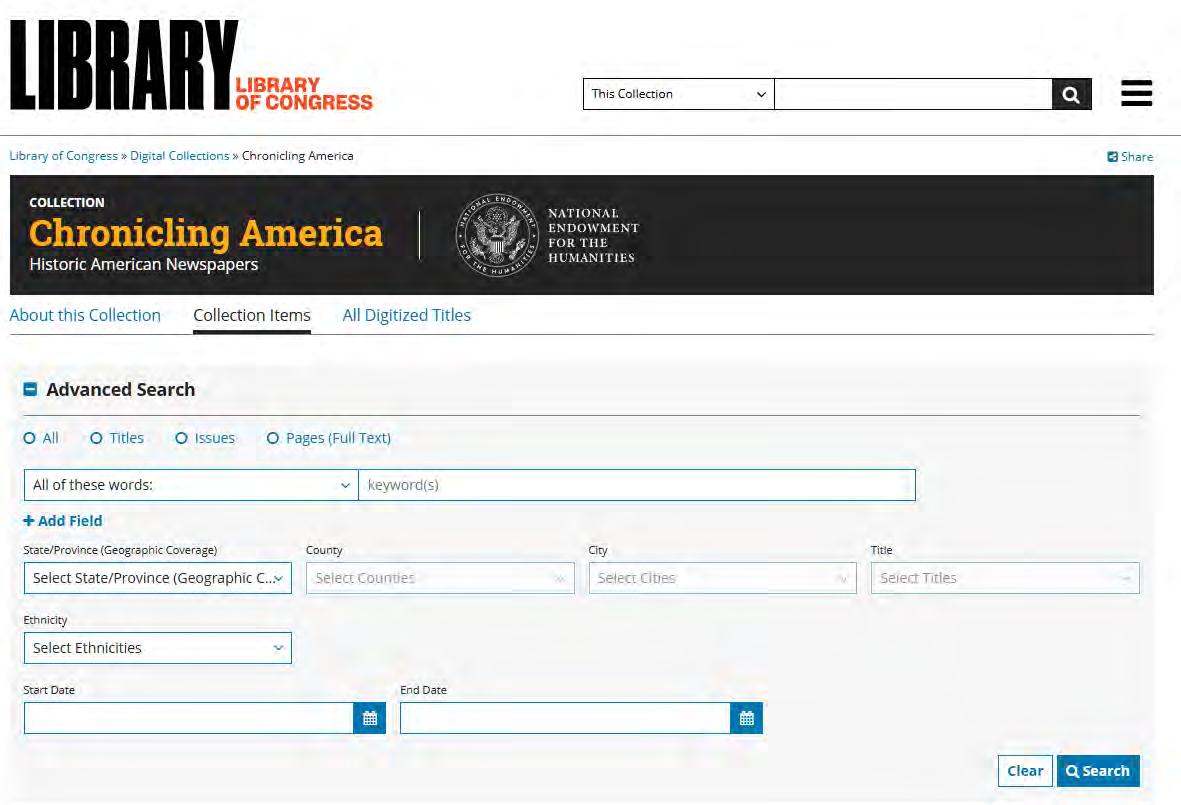
Task: Open the This Collection dropdown
Action: [679, 94]
